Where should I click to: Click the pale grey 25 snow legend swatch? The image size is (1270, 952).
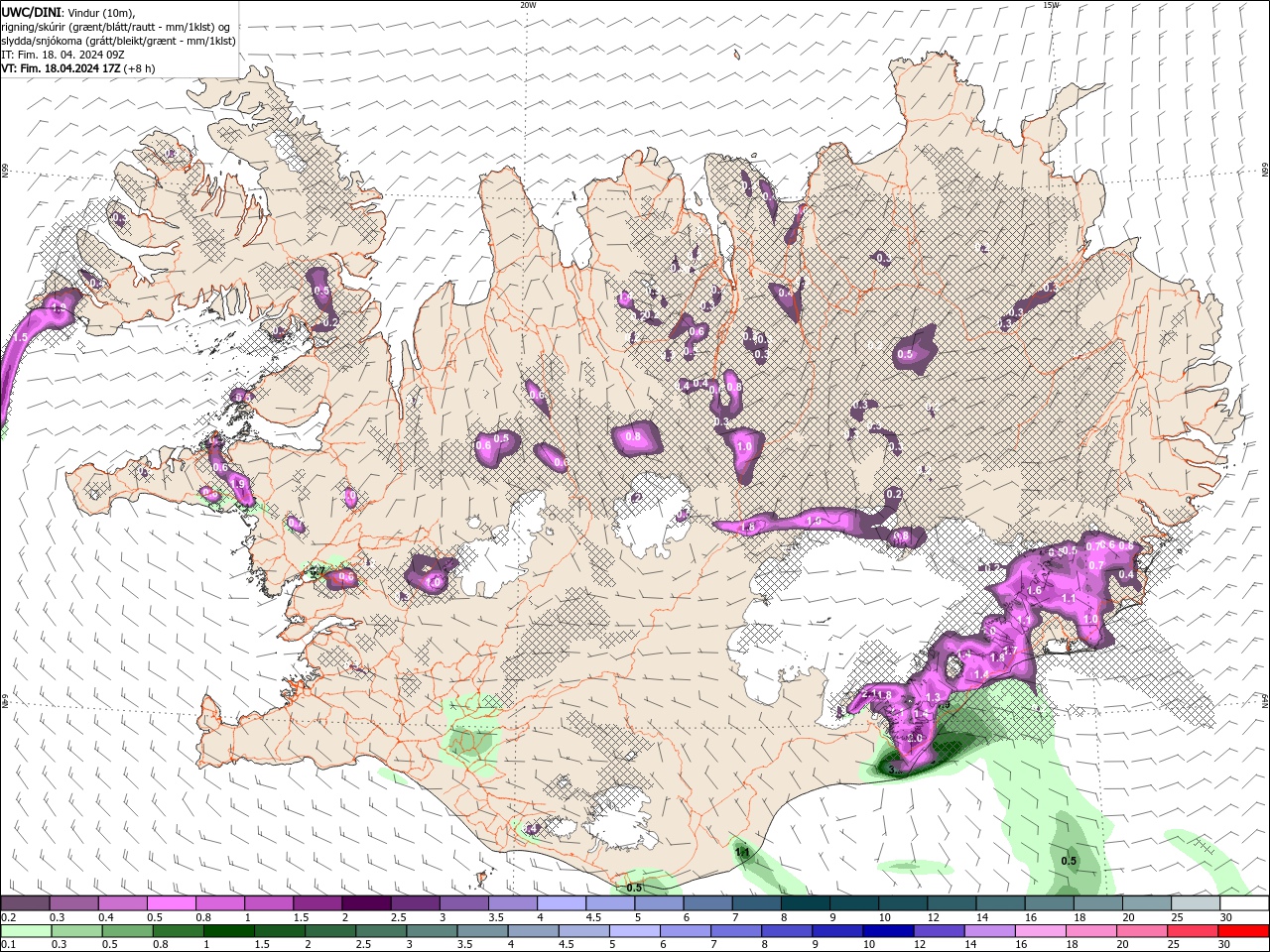click(x=1196, y=903)
